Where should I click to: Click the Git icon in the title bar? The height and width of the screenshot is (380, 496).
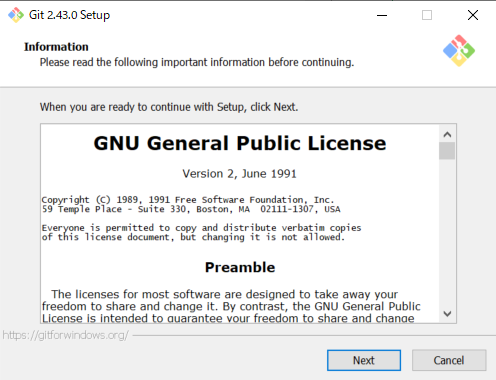click(16, 15)
